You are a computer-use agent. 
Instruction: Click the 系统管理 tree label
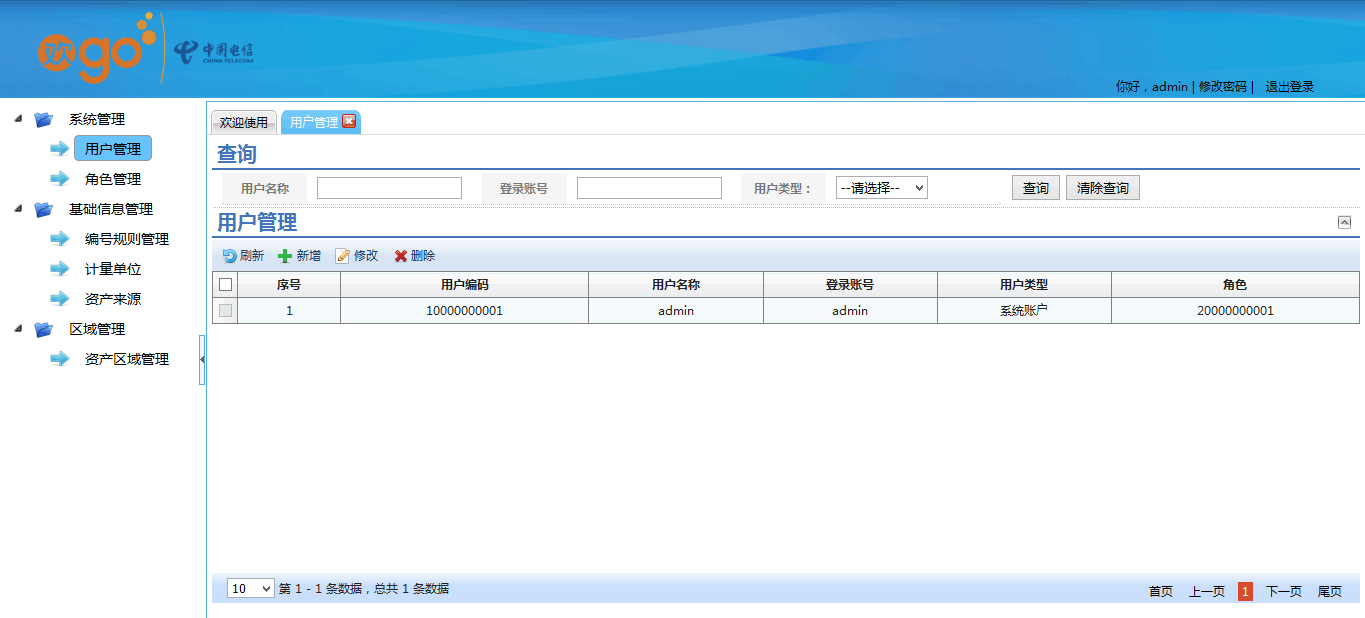pyautogui.click(x=97, y=119)
